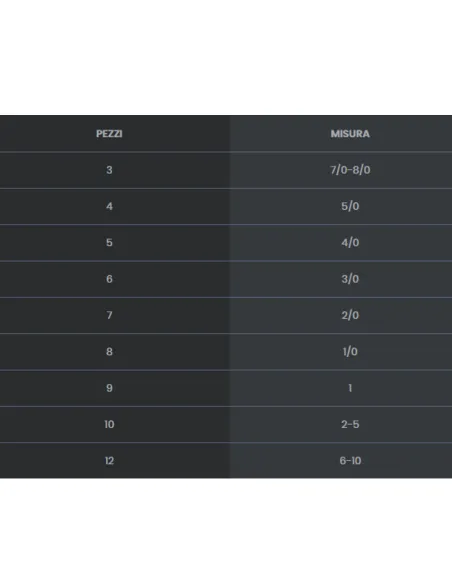Click the MISURA column header
Screen dimensions: 452x584
[350, 134]
